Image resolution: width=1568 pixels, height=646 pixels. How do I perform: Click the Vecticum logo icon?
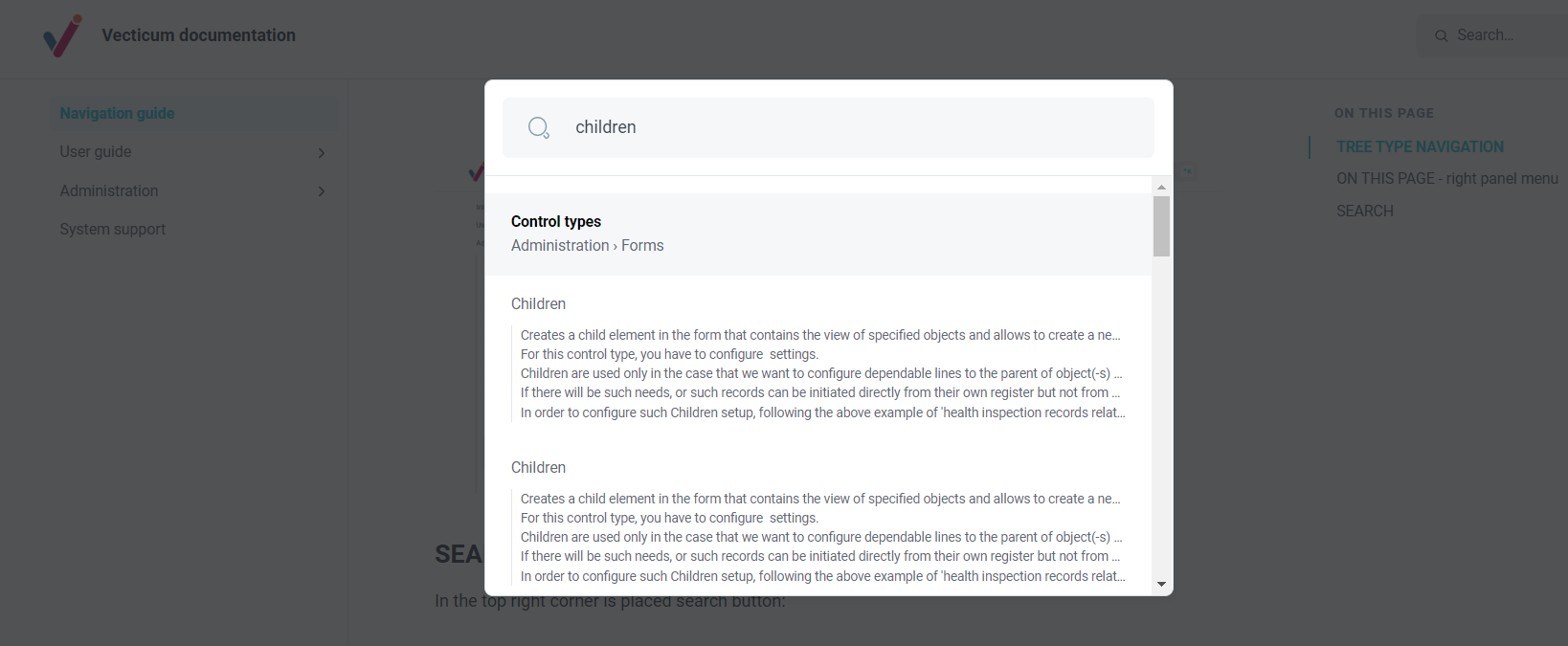(62, 35)
